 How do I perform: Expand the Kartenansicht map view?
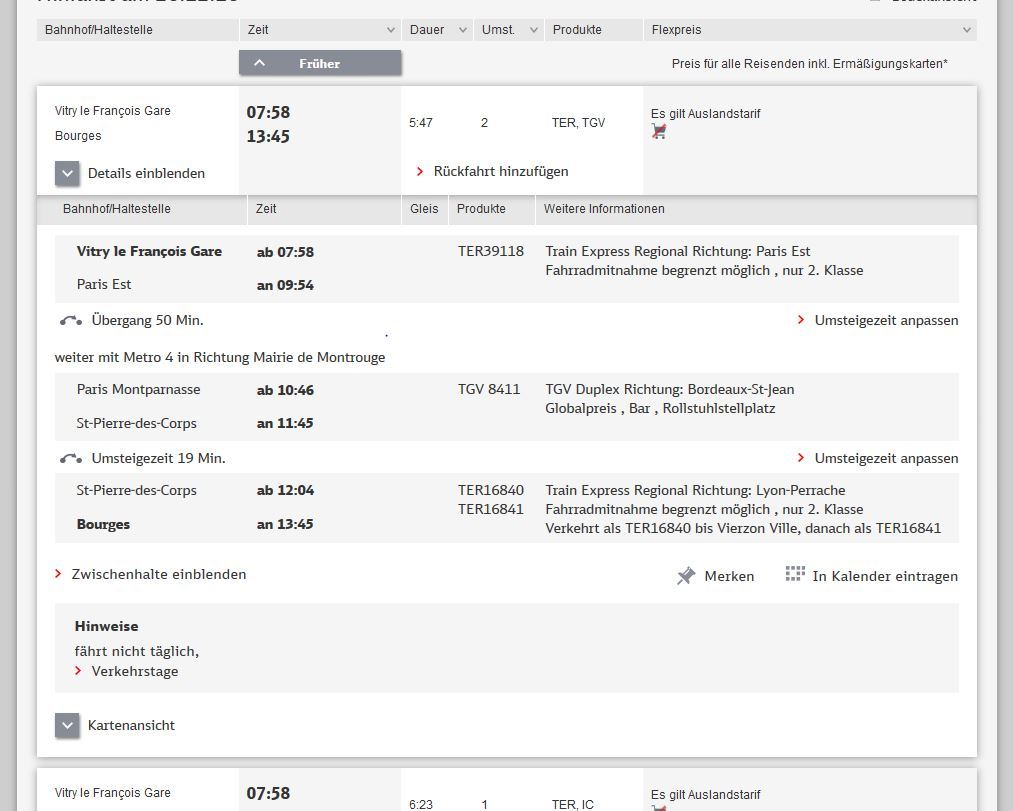coord(67,725)
